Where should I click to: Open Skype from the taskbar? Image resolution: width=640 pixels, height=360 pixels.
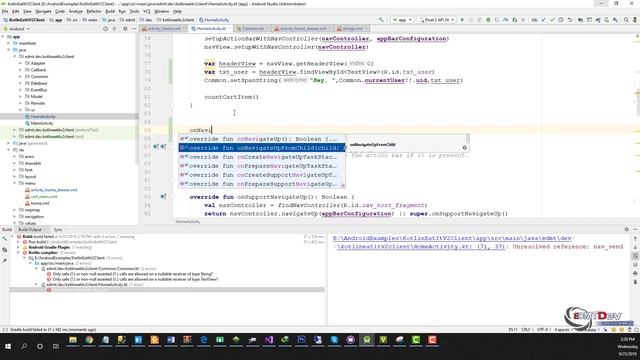click(334, 340)
